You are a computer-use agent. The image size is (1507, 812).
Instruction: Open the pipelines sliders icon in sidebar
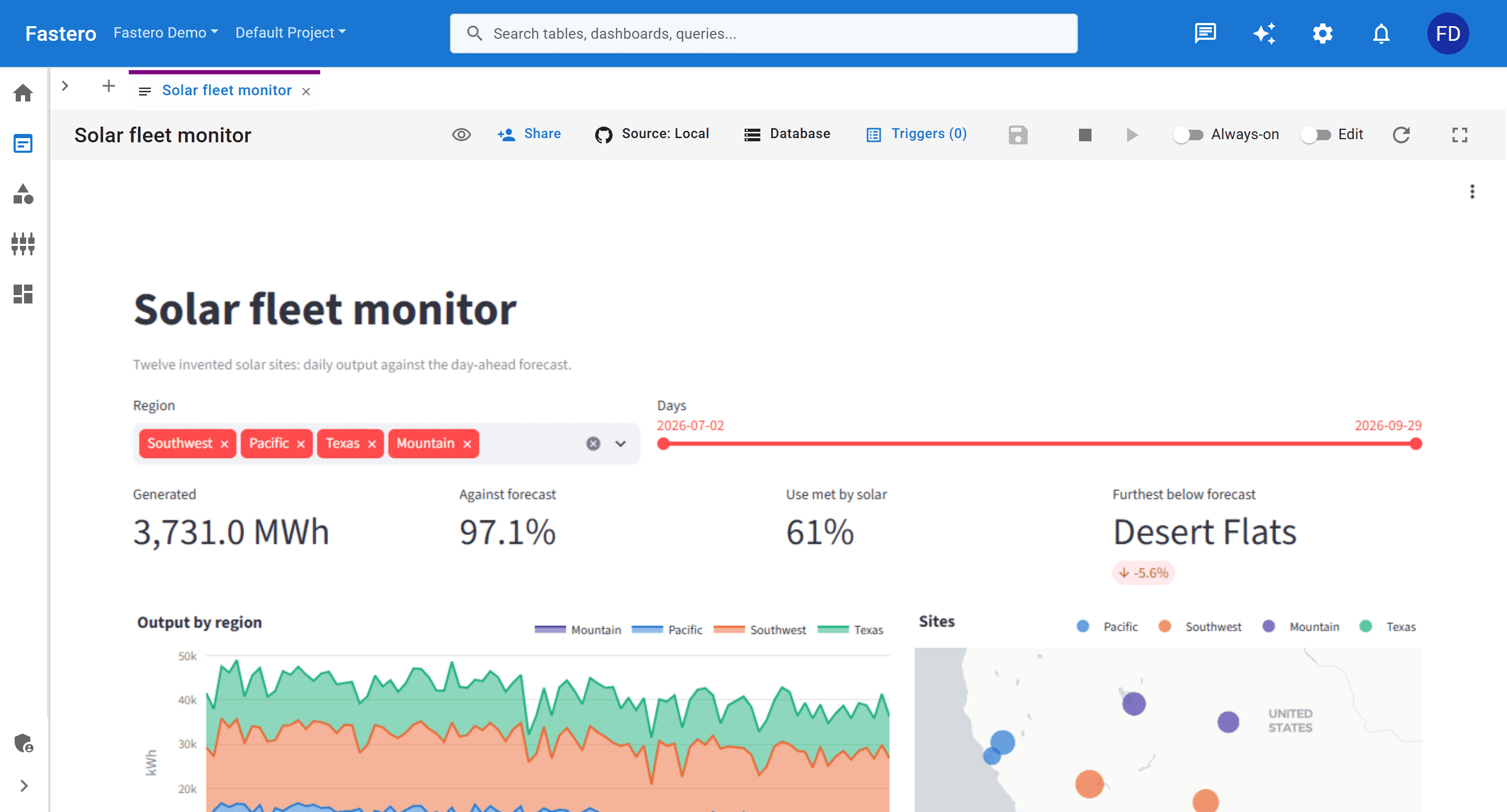click(x=23, y=244)
